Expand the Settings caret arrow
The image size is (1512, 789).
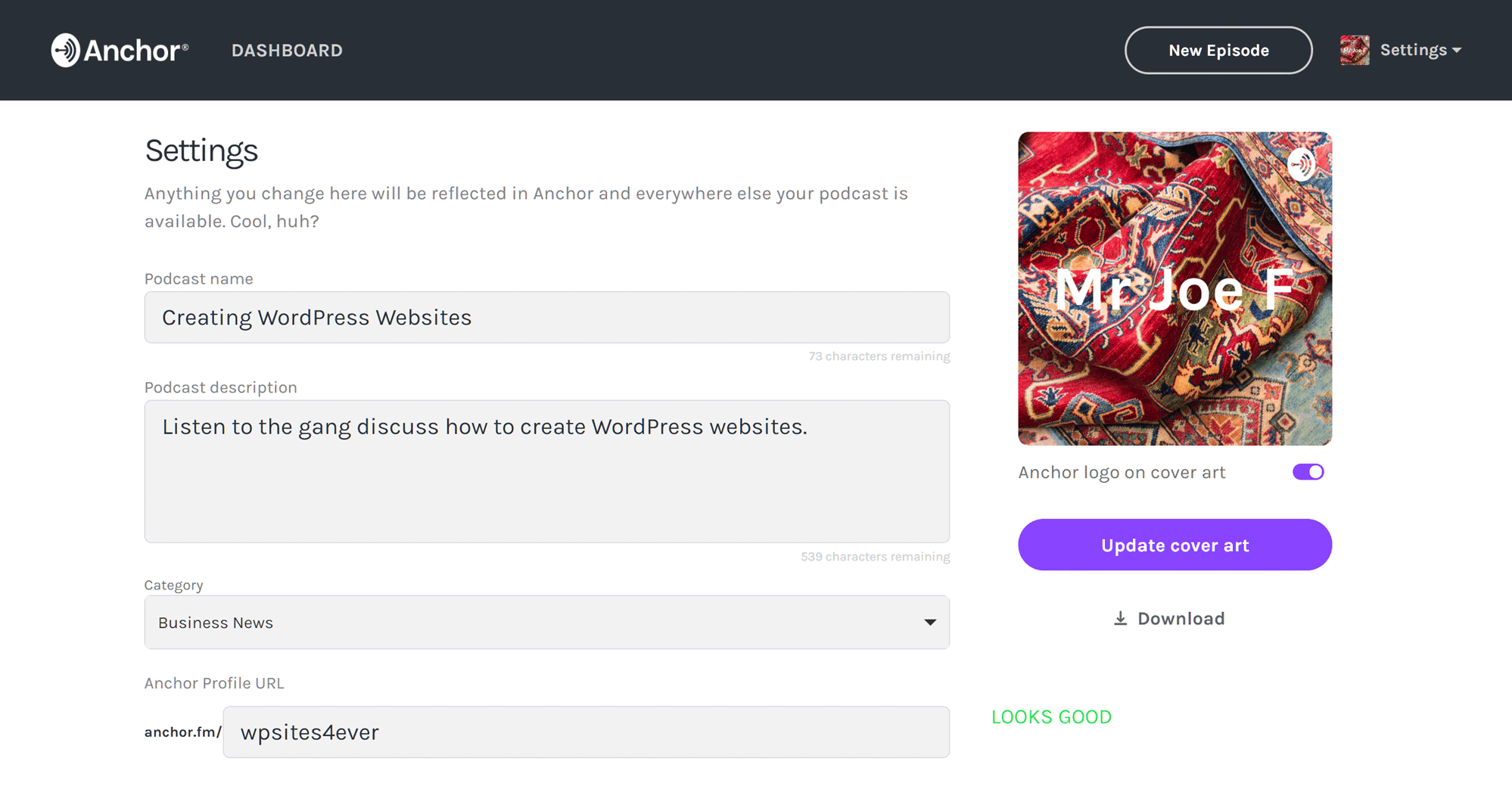pos(1457,51)
